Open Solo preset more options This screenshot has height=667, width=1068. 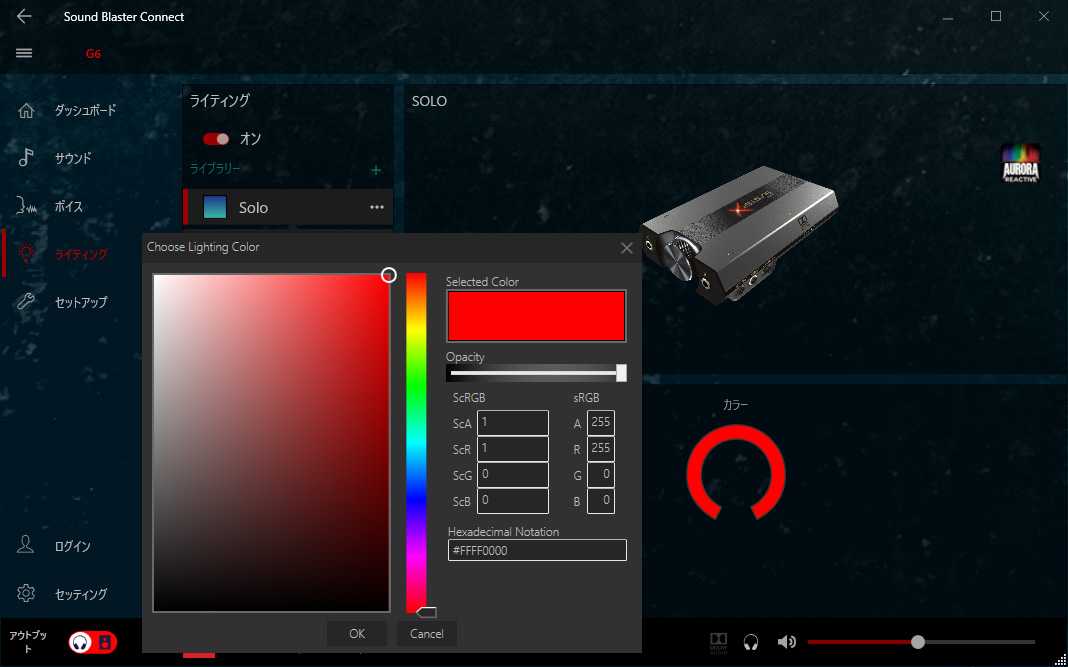(377, 208)
